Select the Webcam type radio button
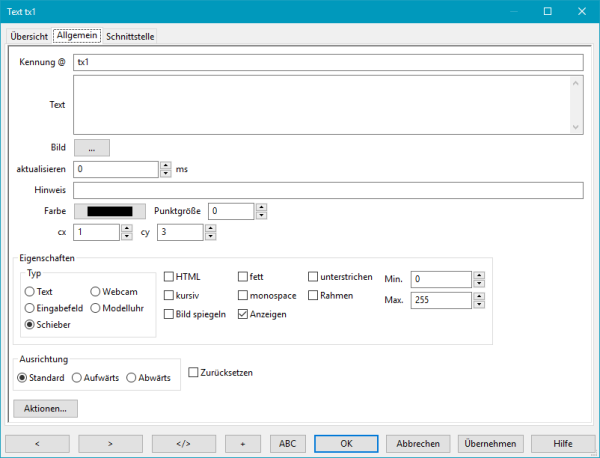This screenshot has width=600, height=458. pos(96,292)
